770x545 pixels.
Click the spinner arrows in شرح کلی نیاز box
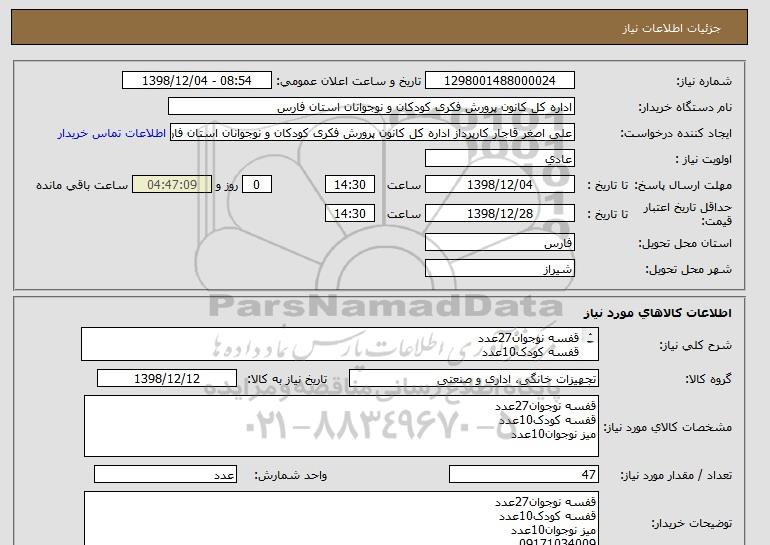(590, 338)
